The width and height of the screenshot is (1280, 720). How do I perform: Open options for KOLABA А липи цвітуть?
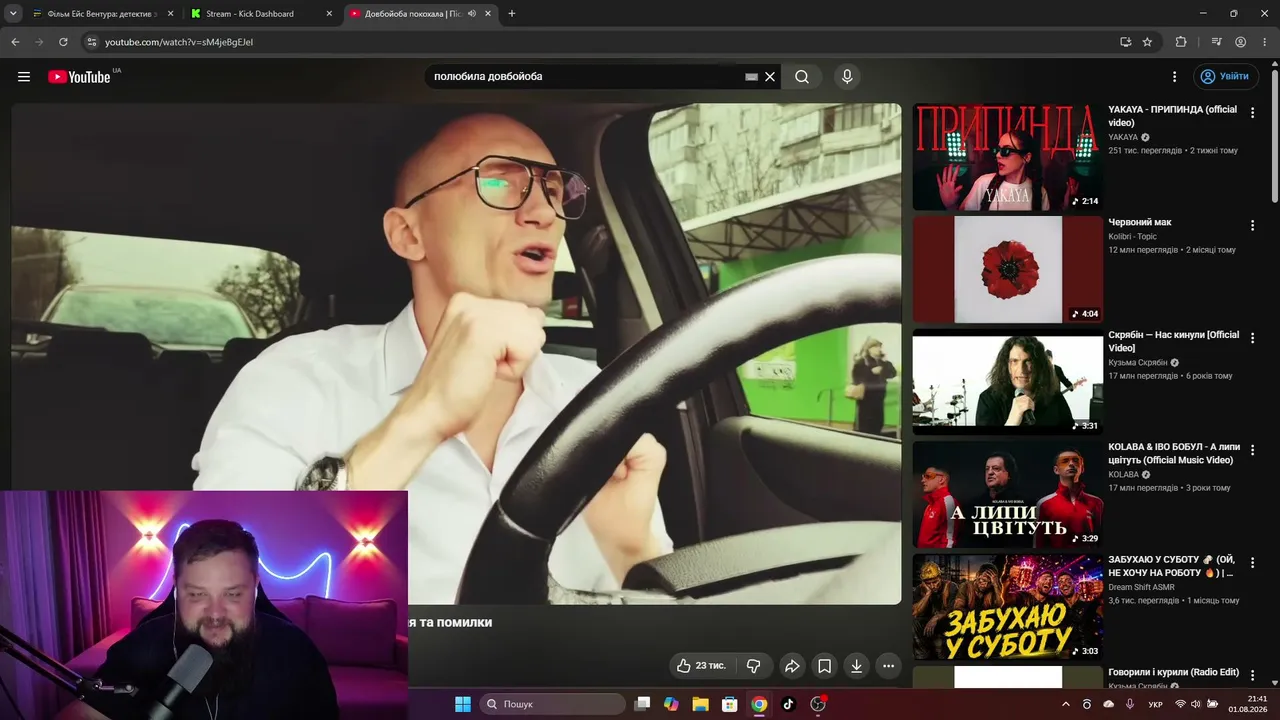(1252, 451)
